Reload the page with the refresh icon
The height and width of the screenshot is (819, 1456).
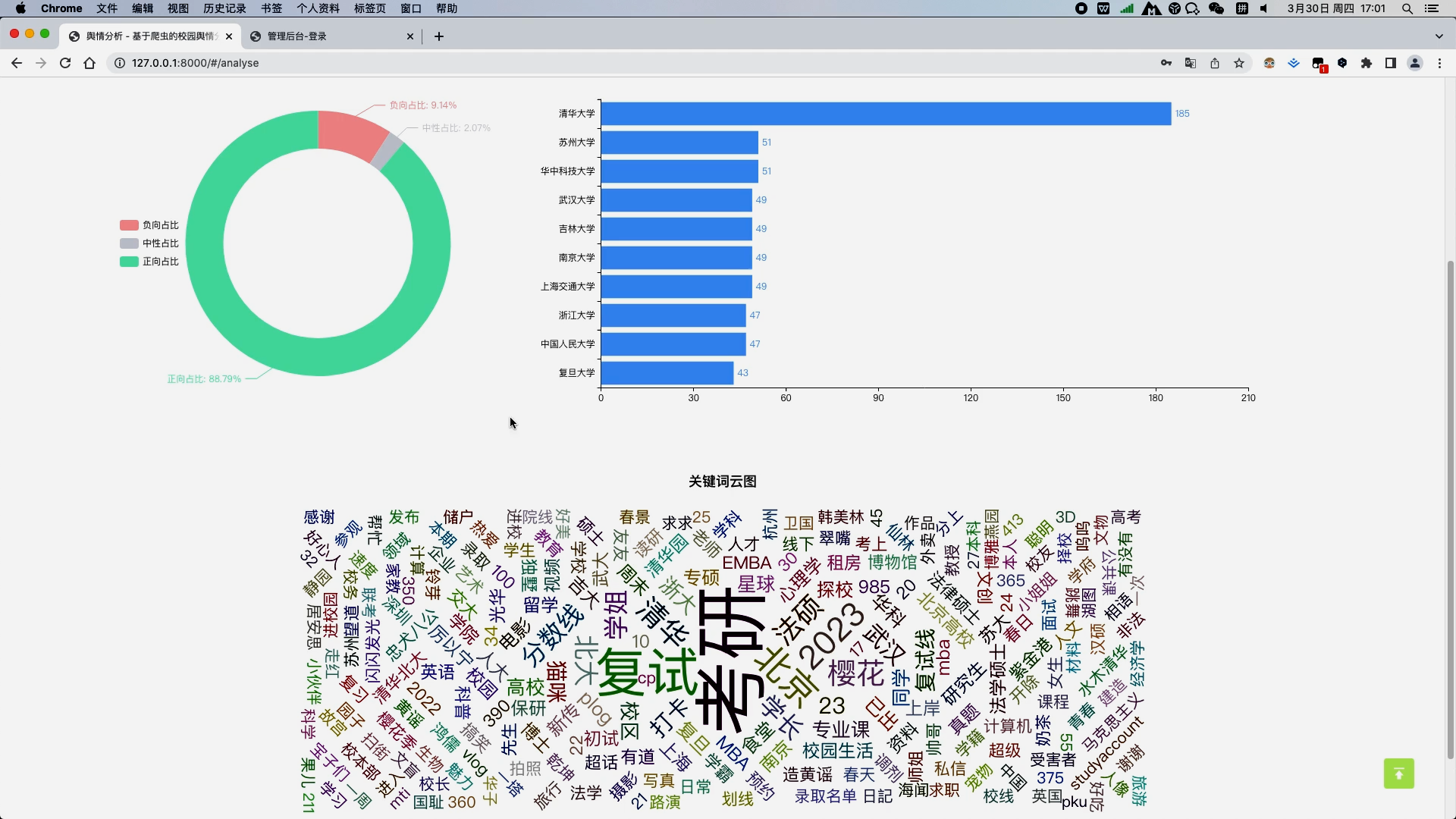[x=65, y=64]
